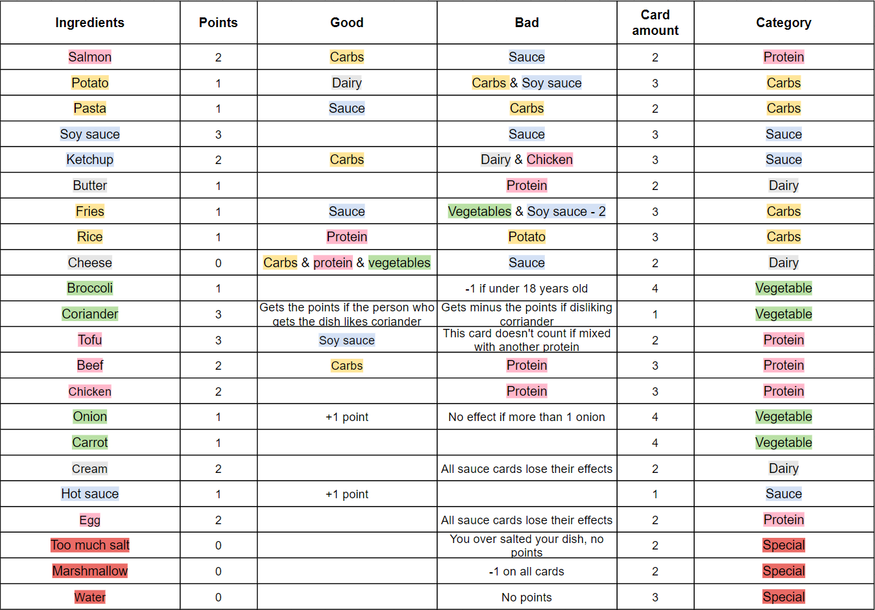The height and width of the screenshot is (610, 875).
Task: Click the '-1 if under 18 years old' cell
Action: tap(526, 288)
